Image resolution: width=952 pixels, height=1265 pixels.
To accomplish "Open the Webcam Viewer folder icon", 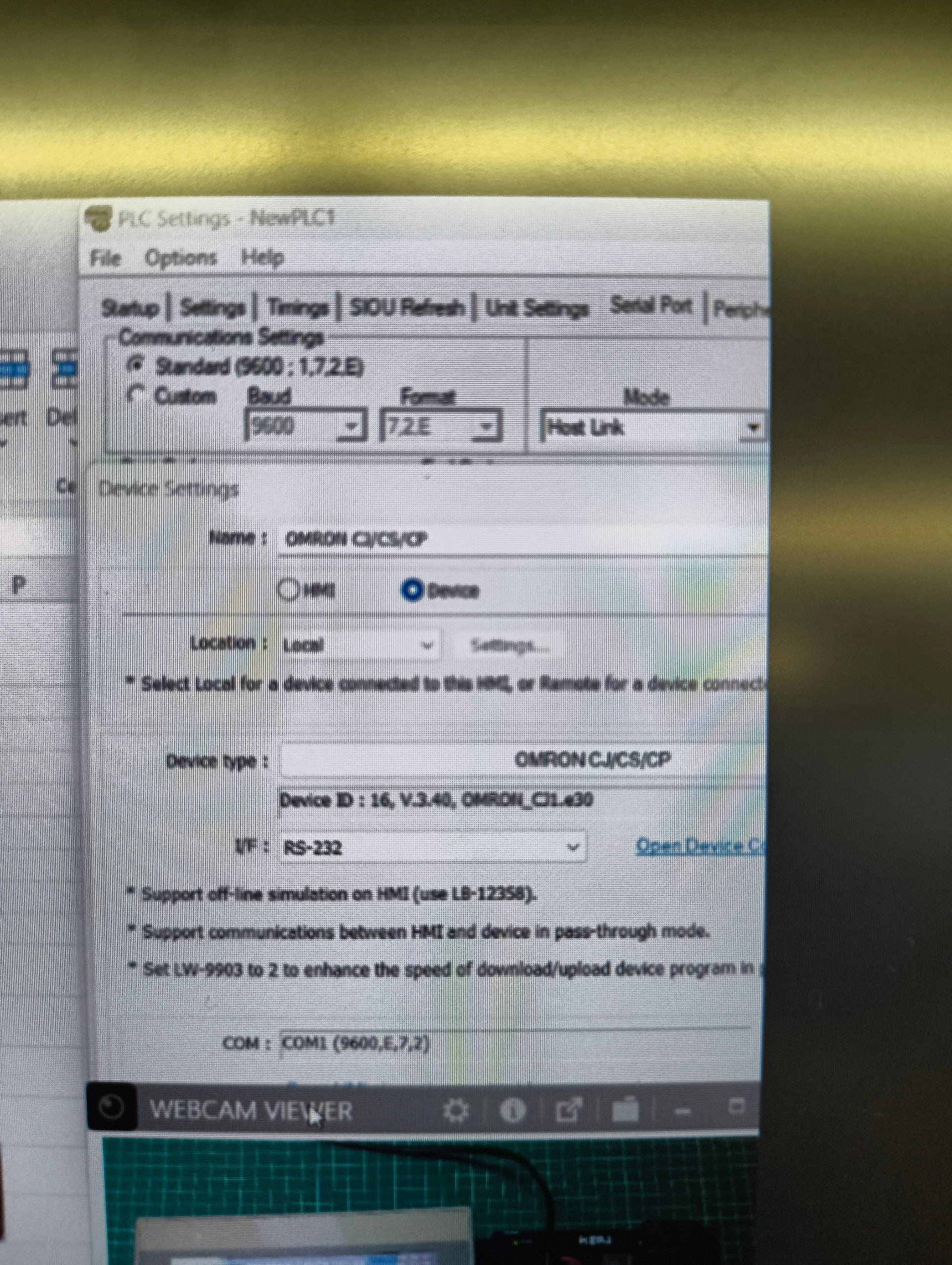I will (x=626, y=1110).
